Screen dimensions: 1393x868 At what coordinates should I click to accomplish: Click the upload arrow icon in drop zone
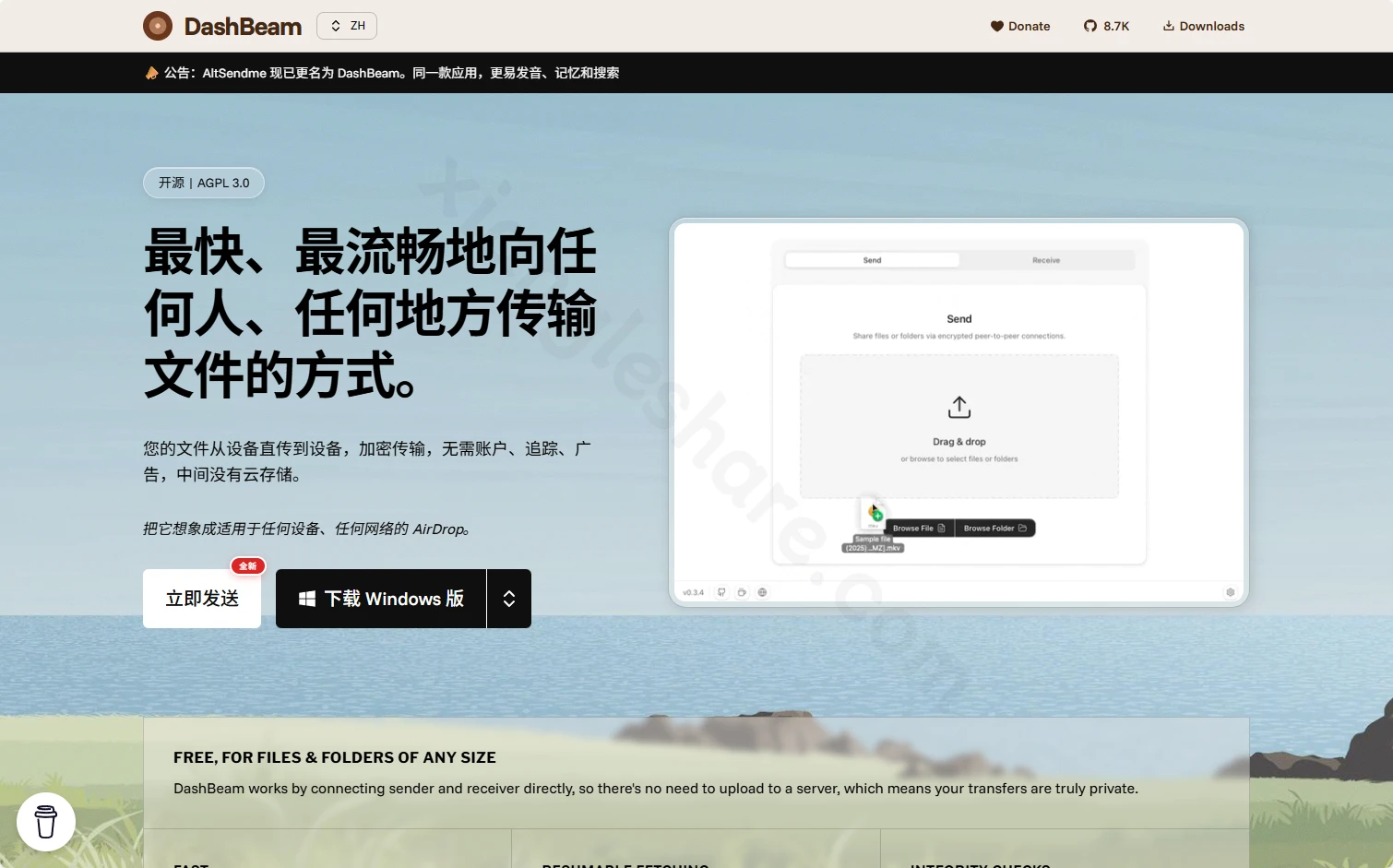pos(959,407)
